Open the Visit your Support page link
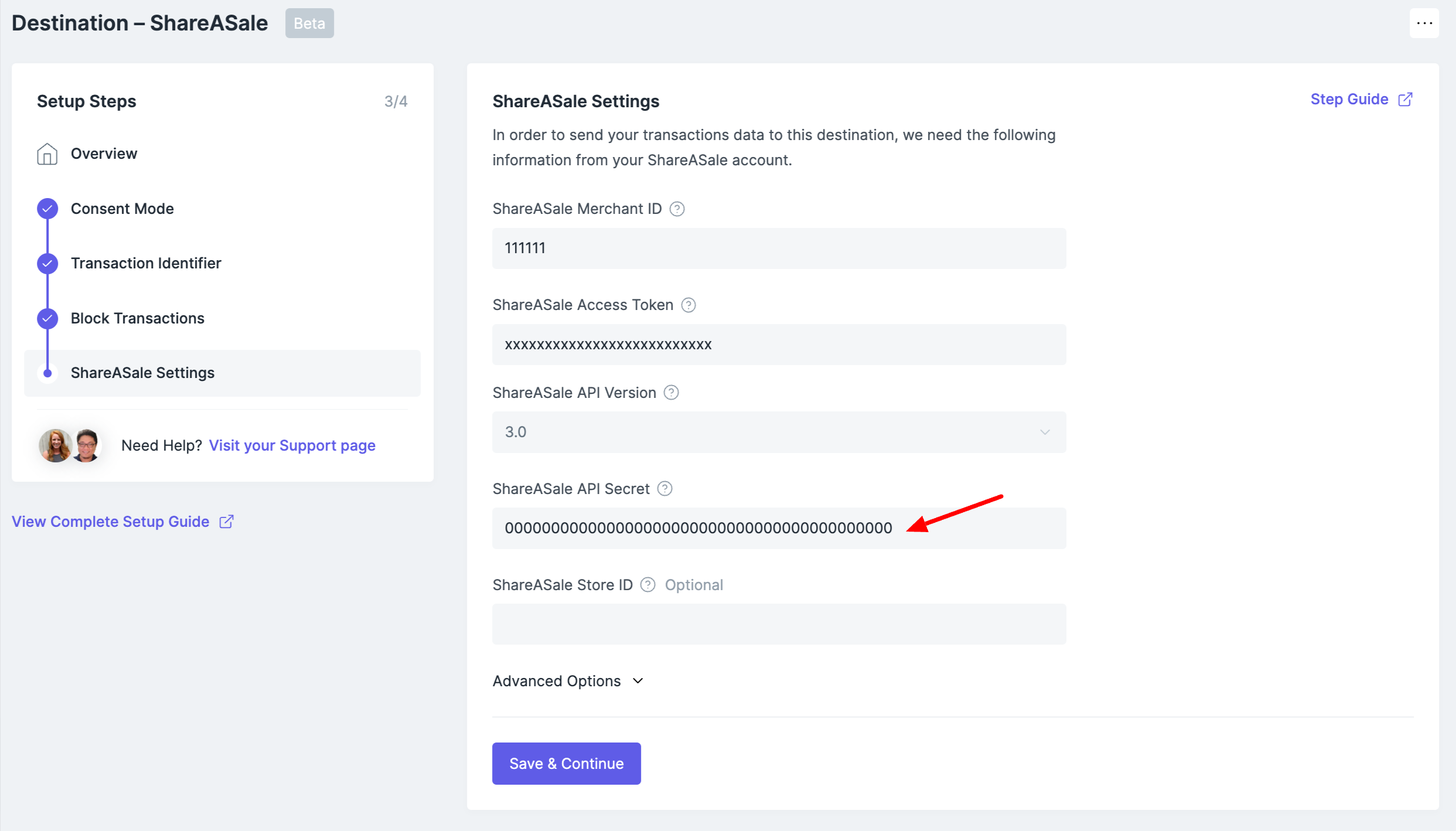The image size is (1456, 831). pos(292,445)
